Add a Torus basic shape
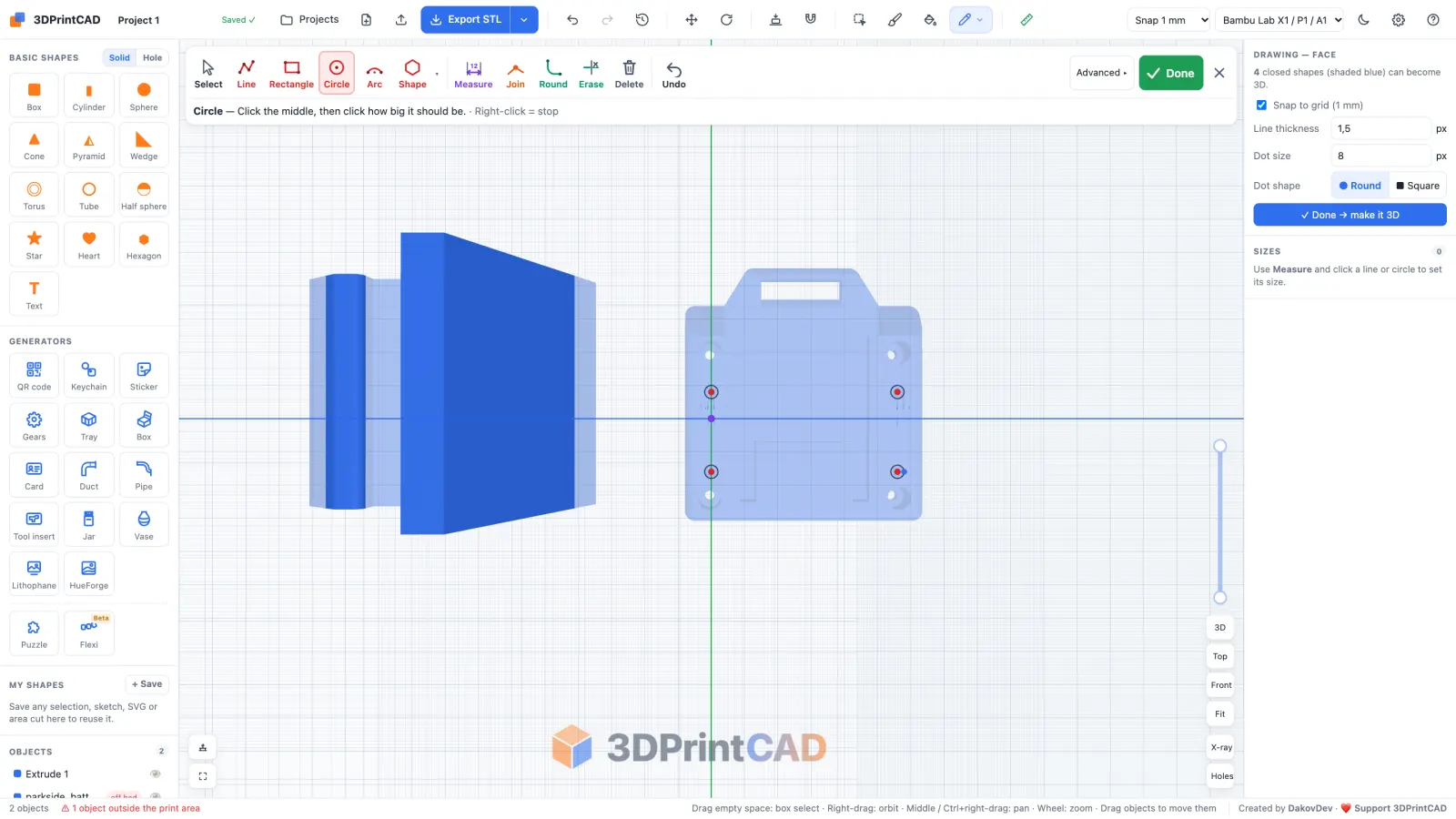 [x=34, y=195]
